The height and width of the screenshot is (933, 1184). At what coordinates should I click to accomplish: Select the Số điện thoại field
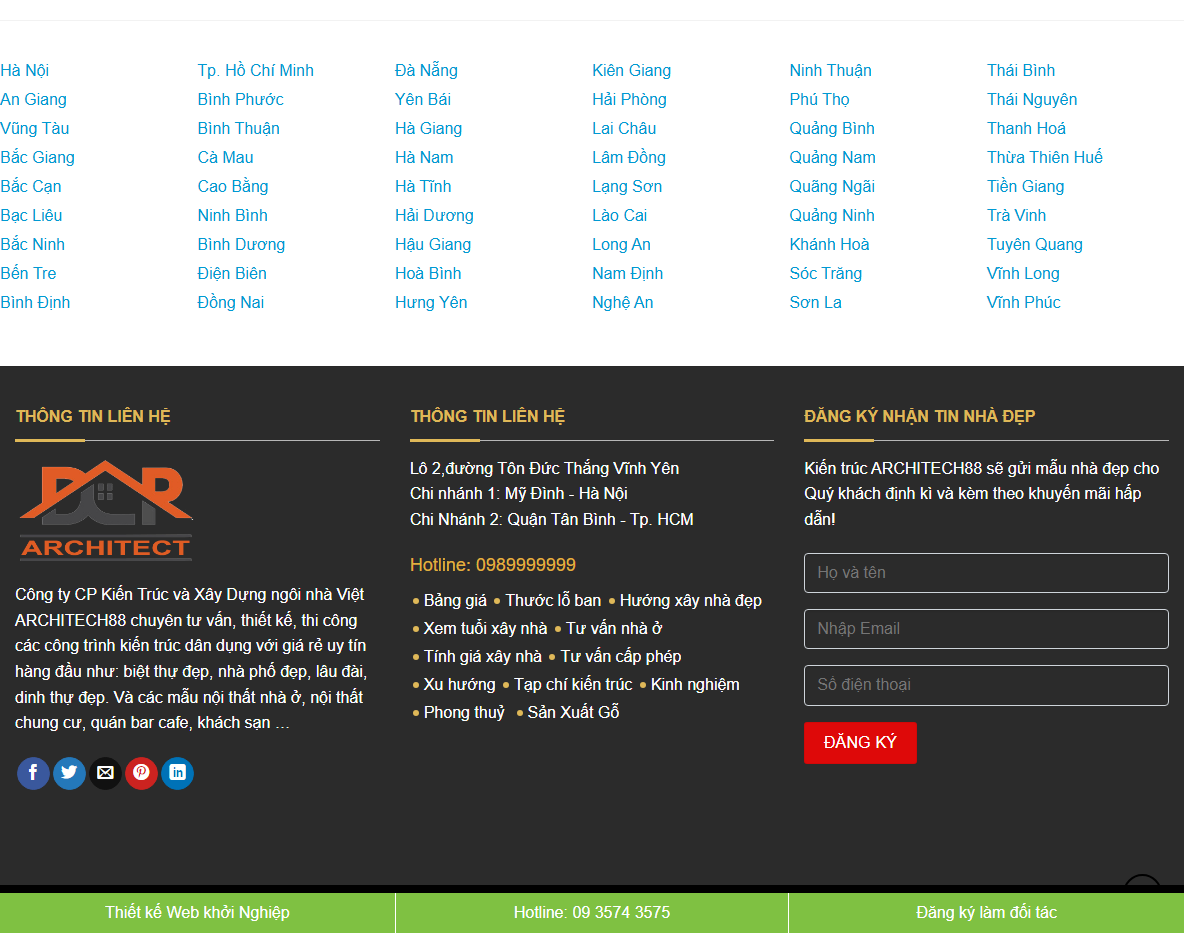click(x=986, y=685)
